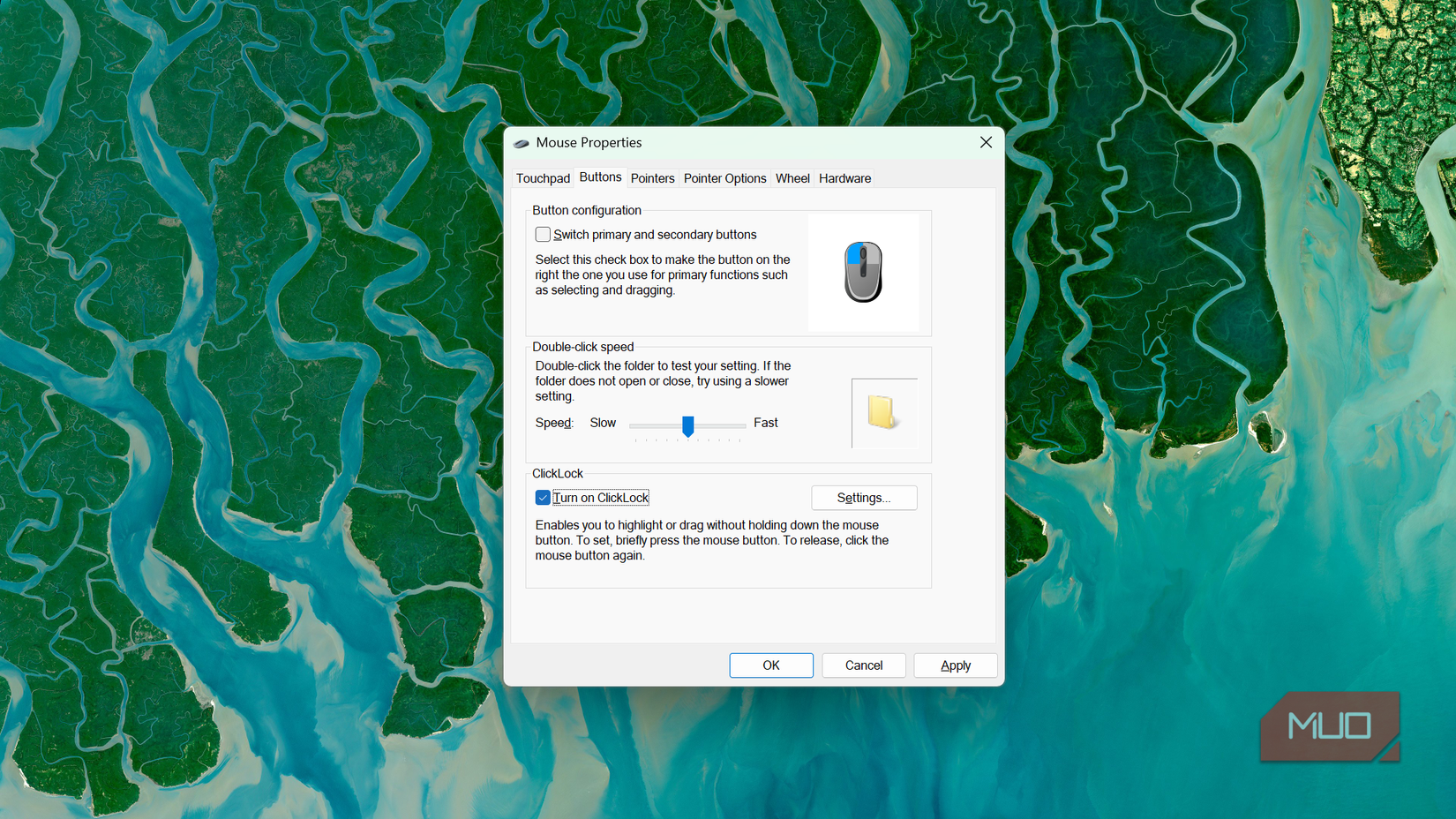Click the mouse icon in title bar
This screenshot has width=1456, height=819.
522,143
